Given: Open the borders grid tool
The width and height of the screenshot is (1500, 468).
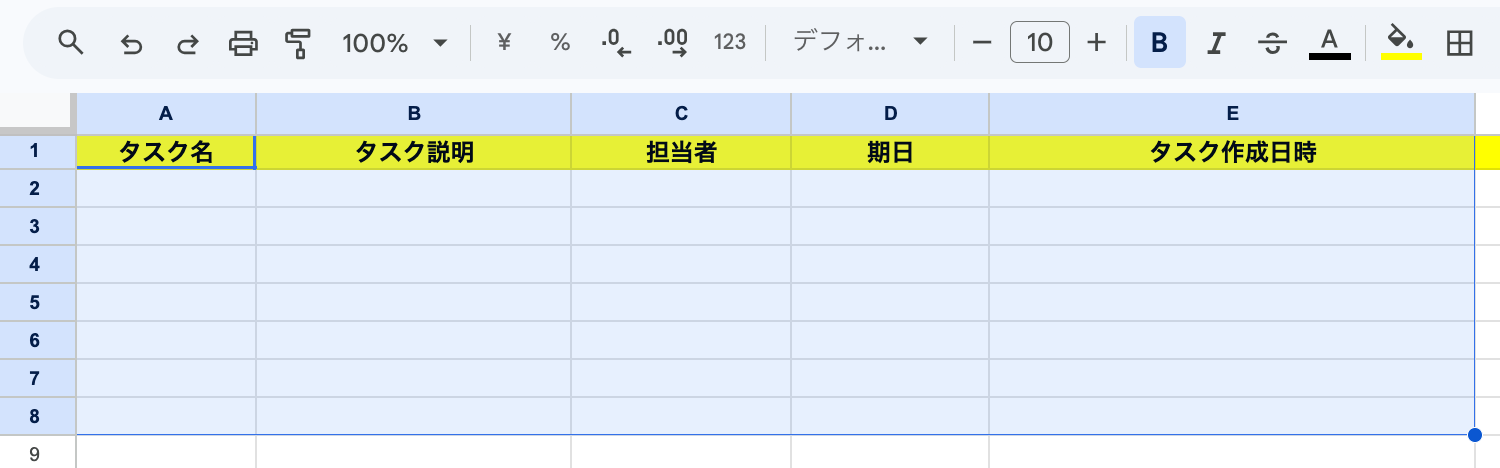Looking at the screenshot, I should pos(1460,42).
